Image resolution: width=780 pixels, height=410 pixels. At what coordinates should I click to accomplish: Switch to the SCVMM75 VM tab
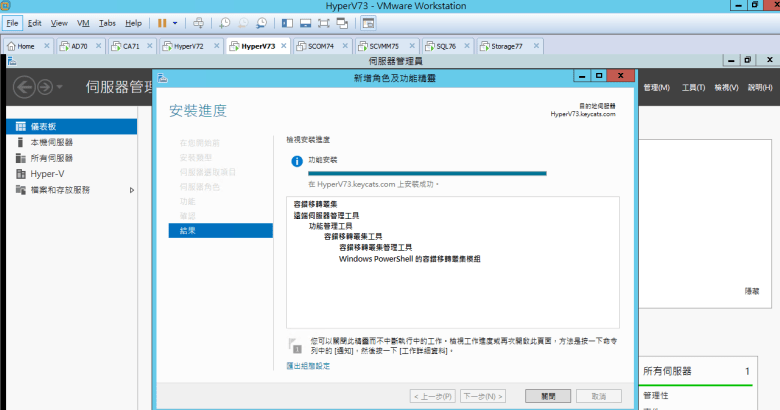pyautogui.click(x=382, y=46)
